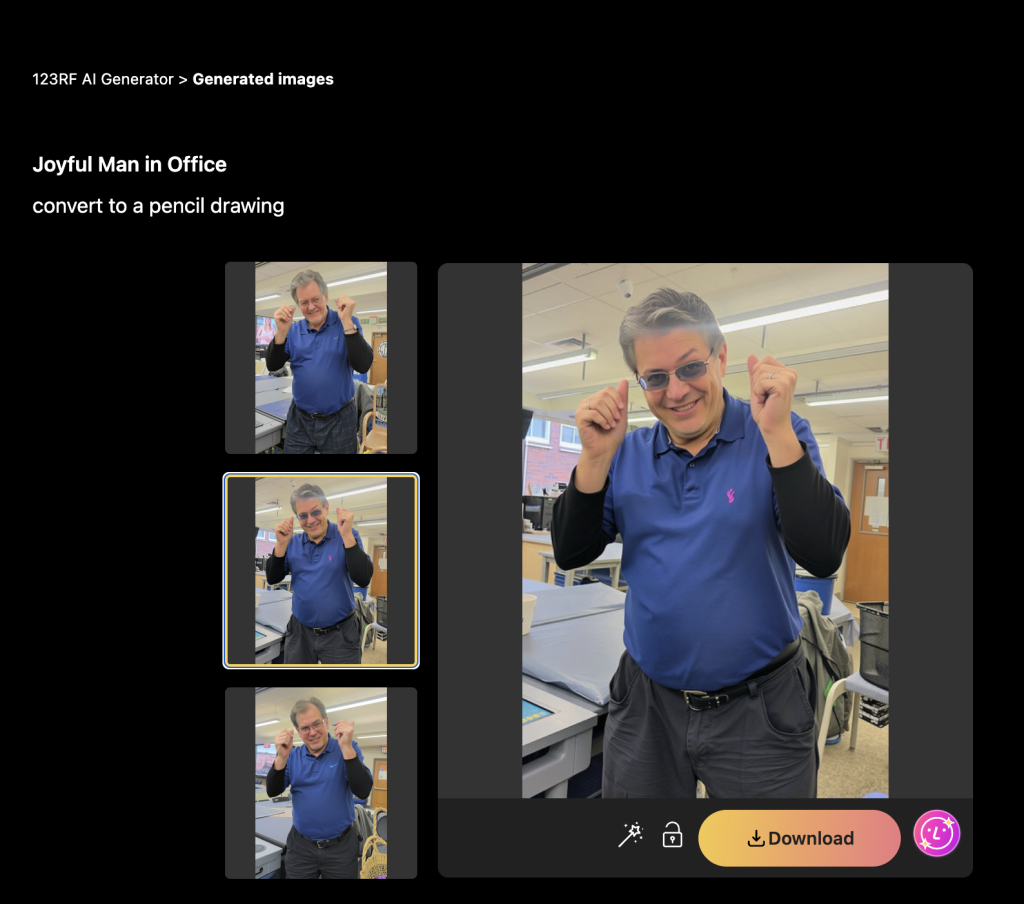1024x904 pixels.
Task: Click the gray side margin of top thumbnail
Action: pos(240,358)
